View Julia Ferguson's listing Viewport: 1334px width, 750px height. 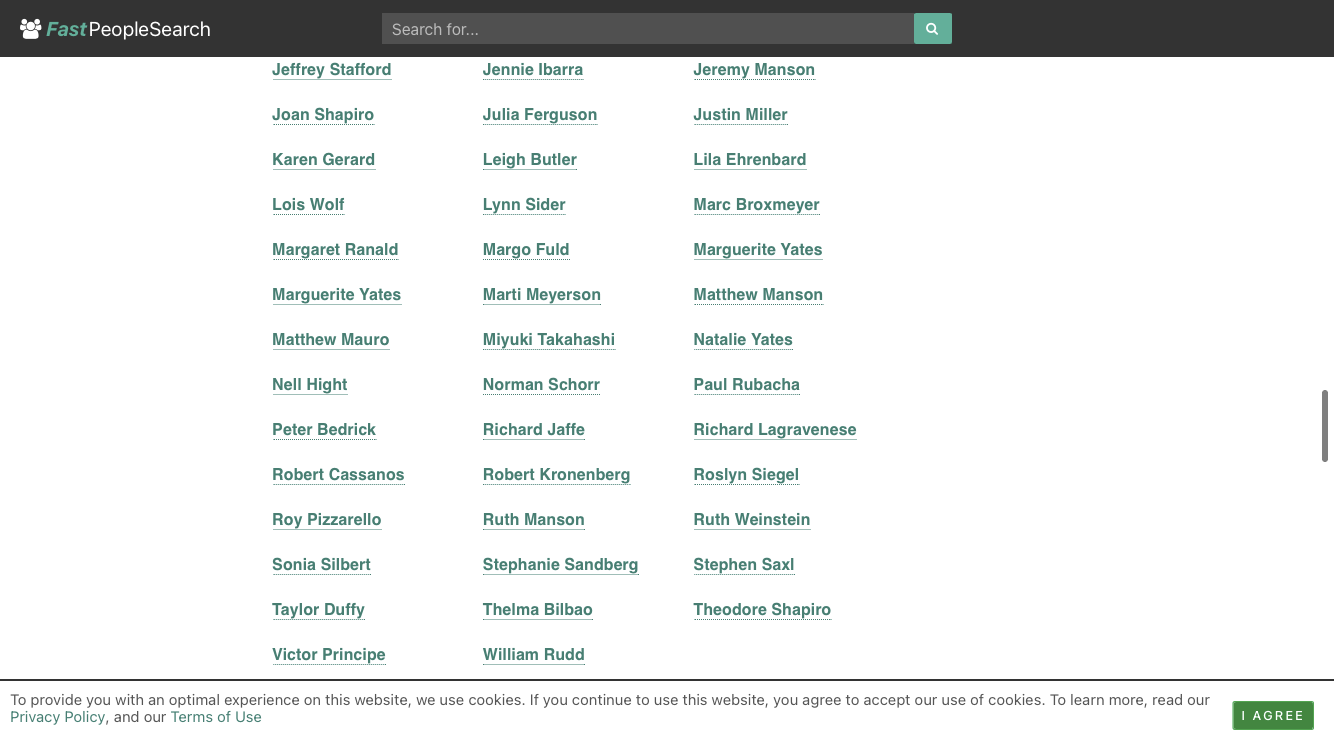(x=540, y=114)
